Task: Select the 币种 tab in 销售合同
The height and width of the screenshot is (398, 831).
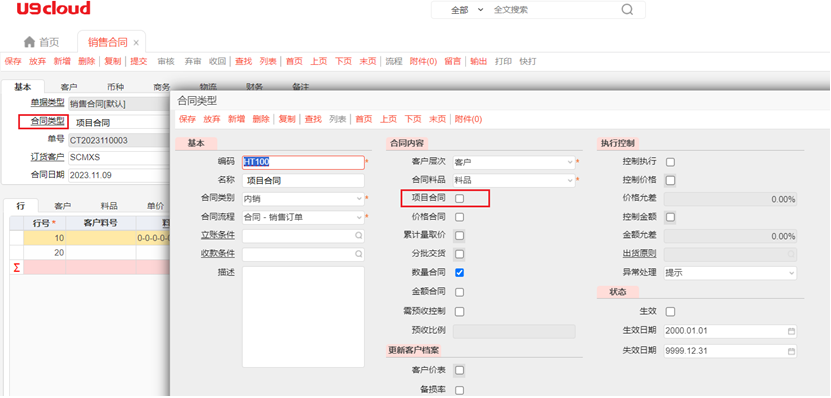Action: pyautogui.click(x=115, y=87)
